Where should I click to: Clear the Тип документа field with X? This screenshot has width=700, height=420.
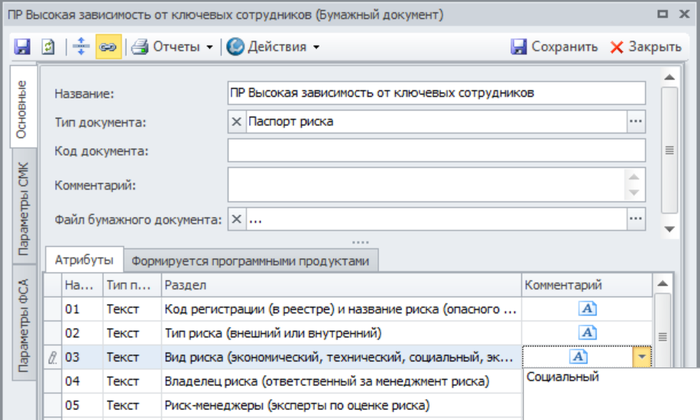[237, 122]
